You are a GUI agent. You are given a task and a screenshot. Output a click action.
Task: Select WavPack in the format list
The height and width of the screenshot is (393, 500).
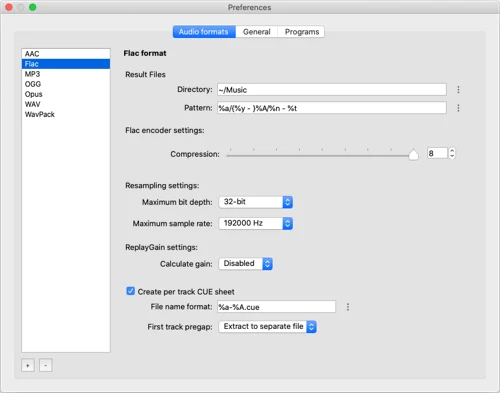coord(66,114)
